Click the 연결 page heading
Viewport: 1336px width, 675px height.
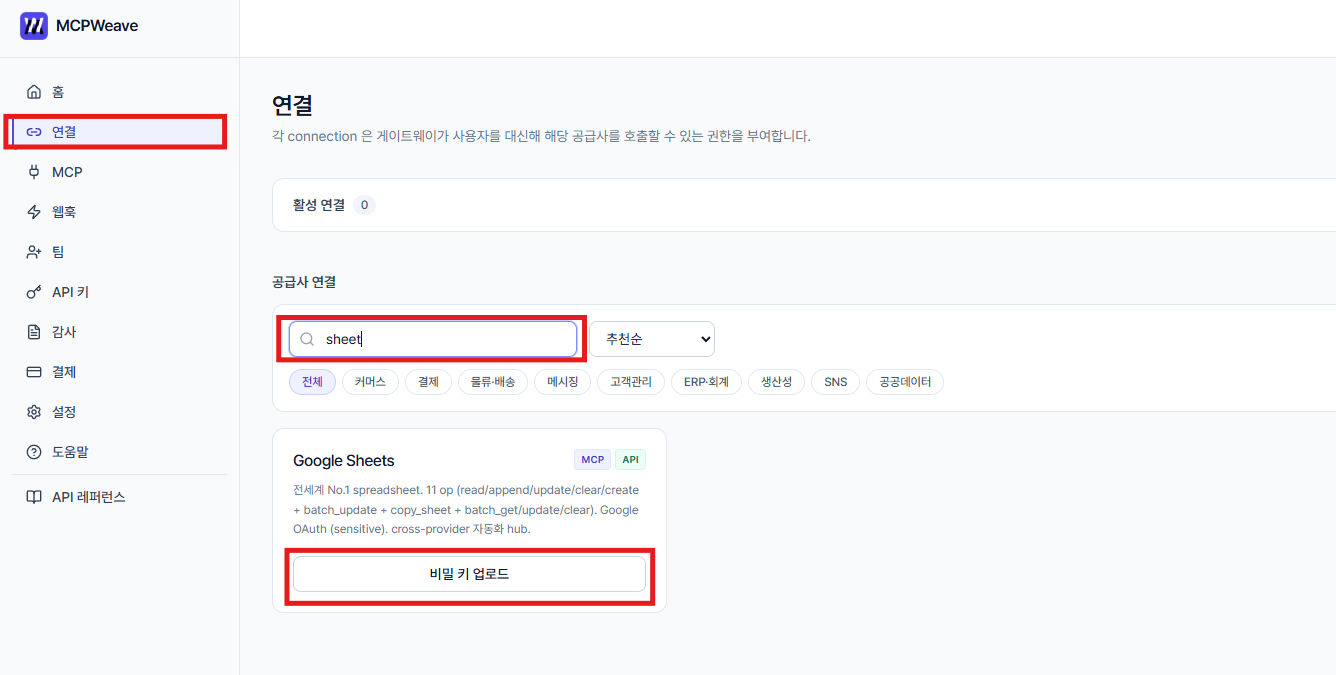point(292,105)
